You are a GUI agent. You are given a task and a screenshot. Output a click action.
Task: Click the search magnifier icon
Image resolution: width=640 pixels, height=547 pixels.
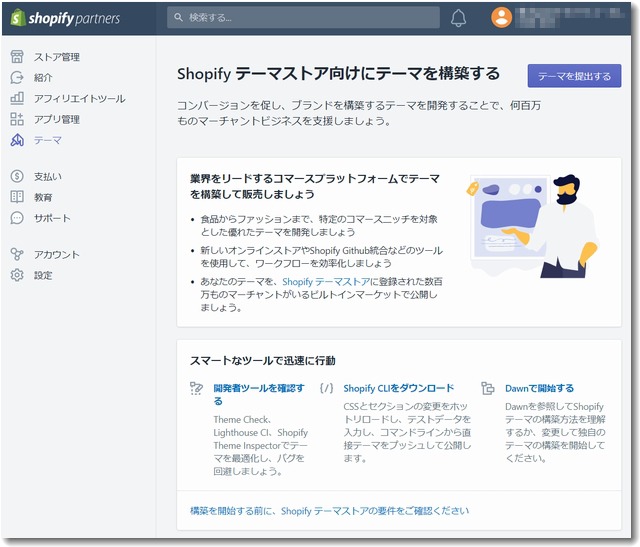coord(178,17)
